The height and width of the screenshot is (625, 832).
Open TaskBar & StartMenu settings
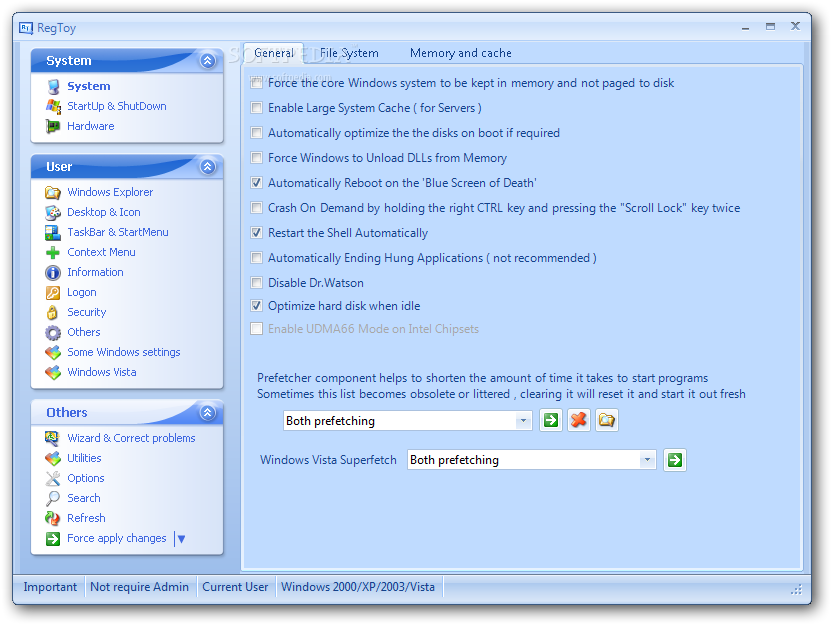pyautogui.click(x=118, y=232)
